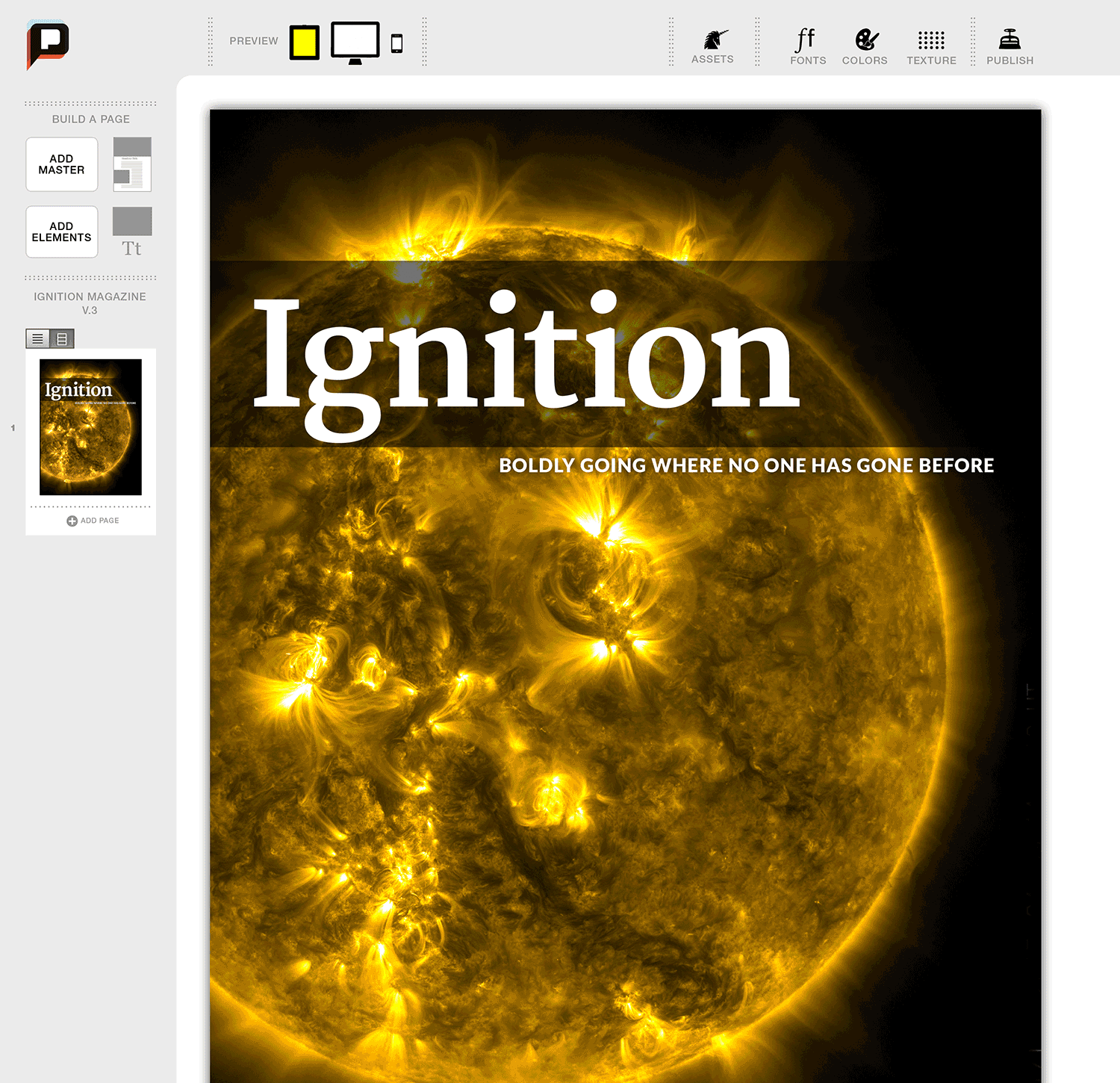
Task: Switch page list to thumbnail view
Action: tap(61, 338)
